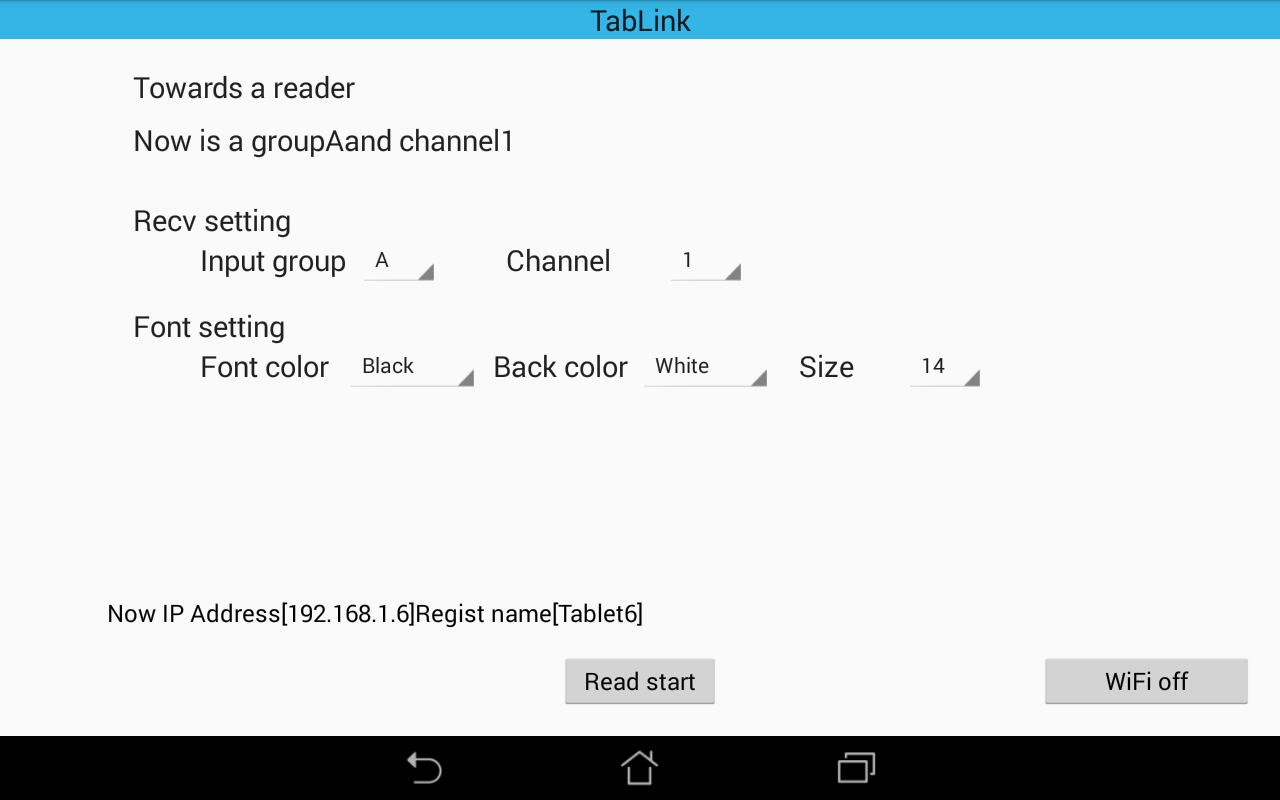Click the TabLink title bar
The width and height of the screenshot is (1280, 800).
click(640, 20)
